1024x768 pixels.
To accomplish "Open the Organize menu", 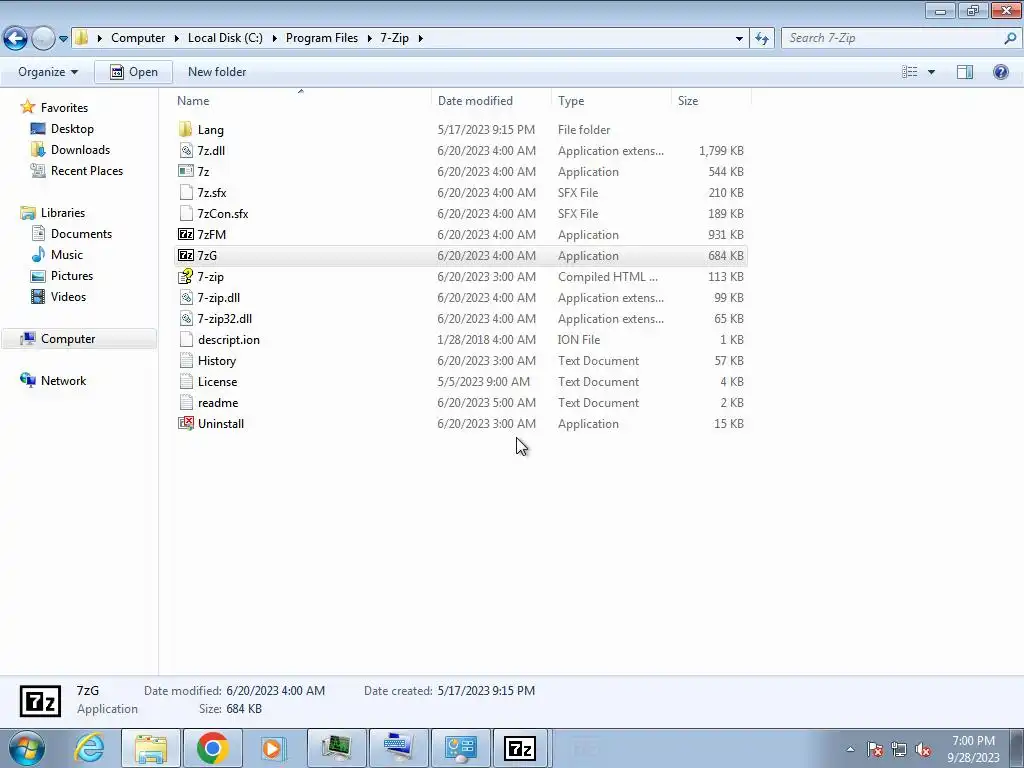I will point(48,72).
